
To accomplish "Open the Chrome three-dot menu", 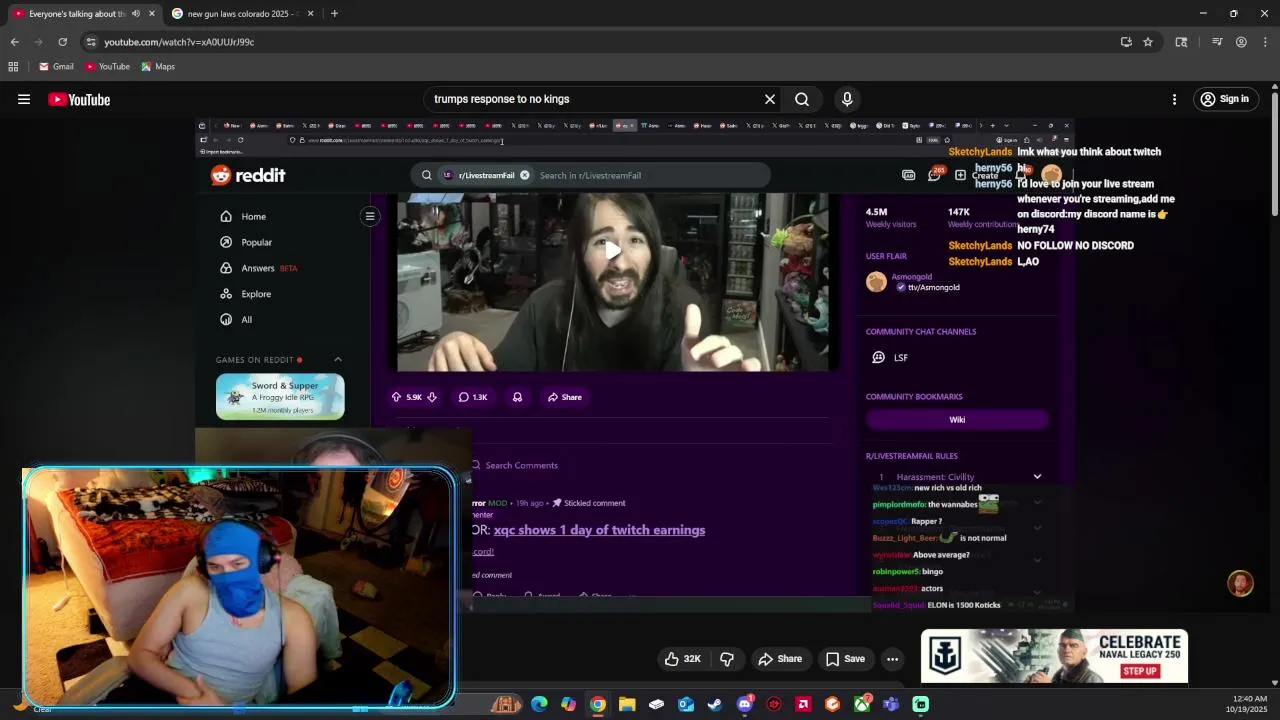I will point(1264,42).
